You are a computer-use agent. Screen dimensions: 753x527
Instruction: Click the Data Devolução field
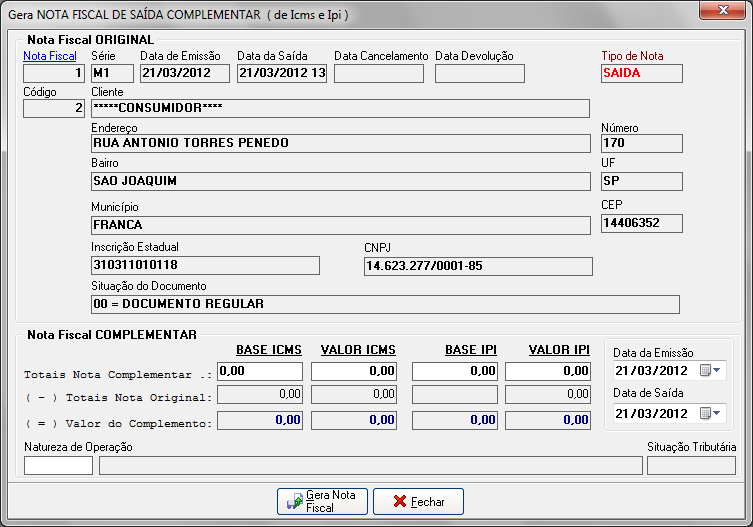pos(480,74)
